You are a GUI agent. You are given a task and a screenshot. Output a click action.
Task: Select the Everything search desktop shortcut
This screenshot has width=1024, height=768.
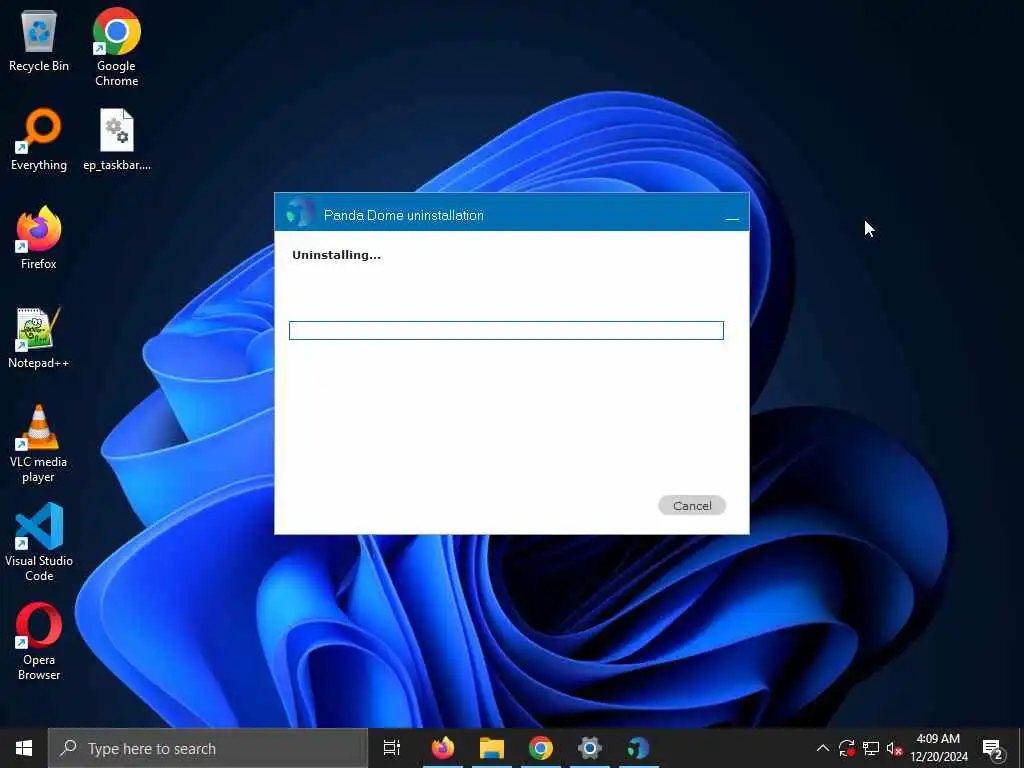(39, 140)
